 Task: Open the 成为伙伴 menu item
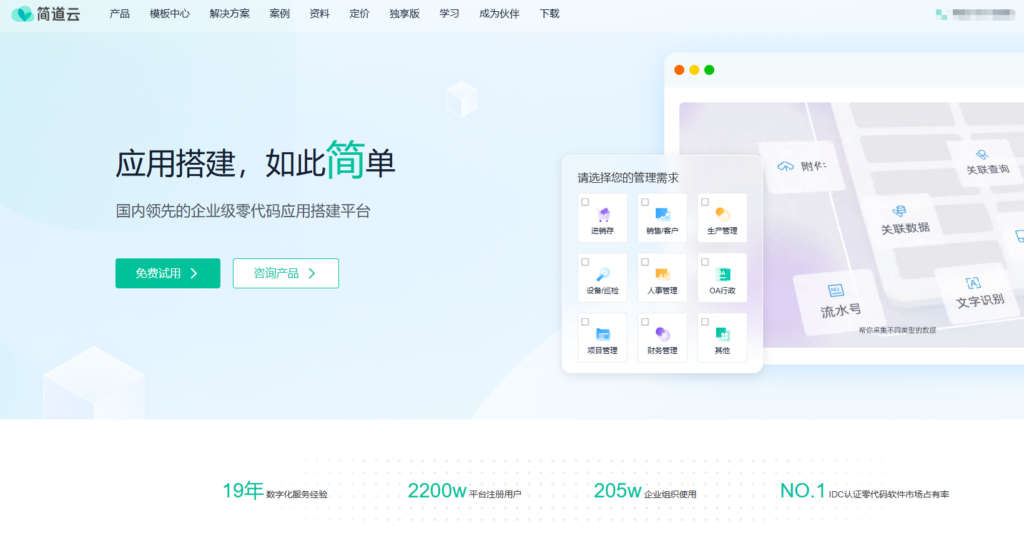[499, 14]
